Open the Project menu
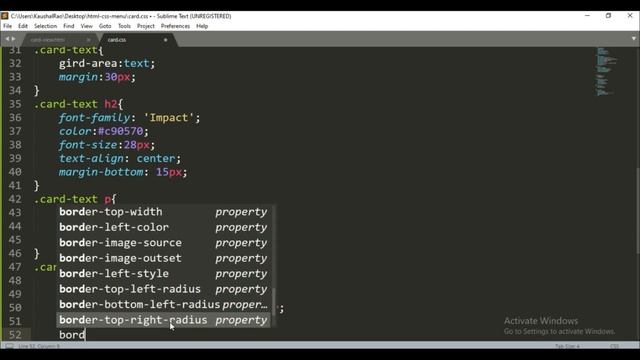The image size is (640, 360). point(146,26)
